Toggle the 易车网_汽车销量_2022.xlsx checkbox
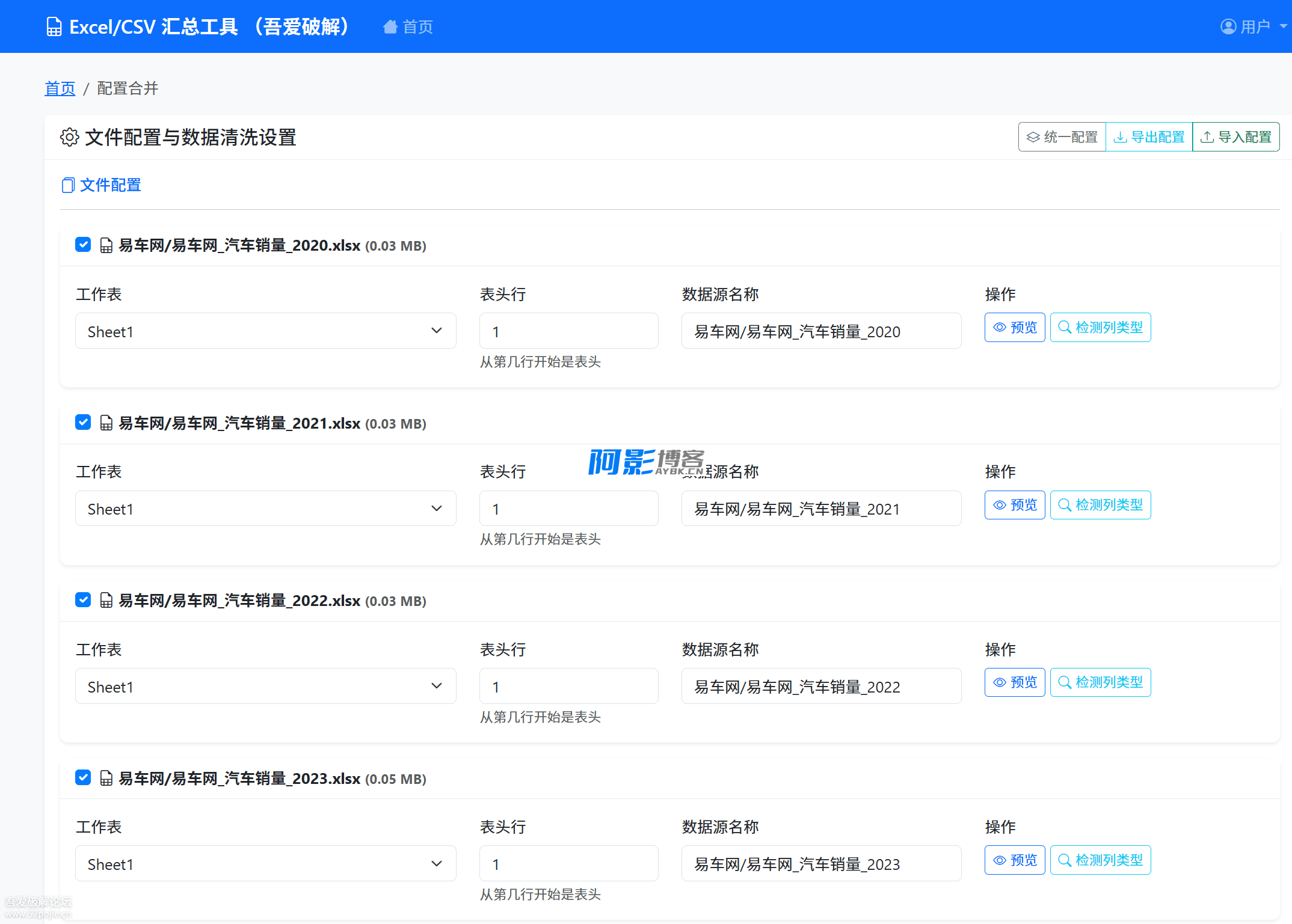Screen dimensions: 1292x924 pyautogui.click(x=83, y=600)
